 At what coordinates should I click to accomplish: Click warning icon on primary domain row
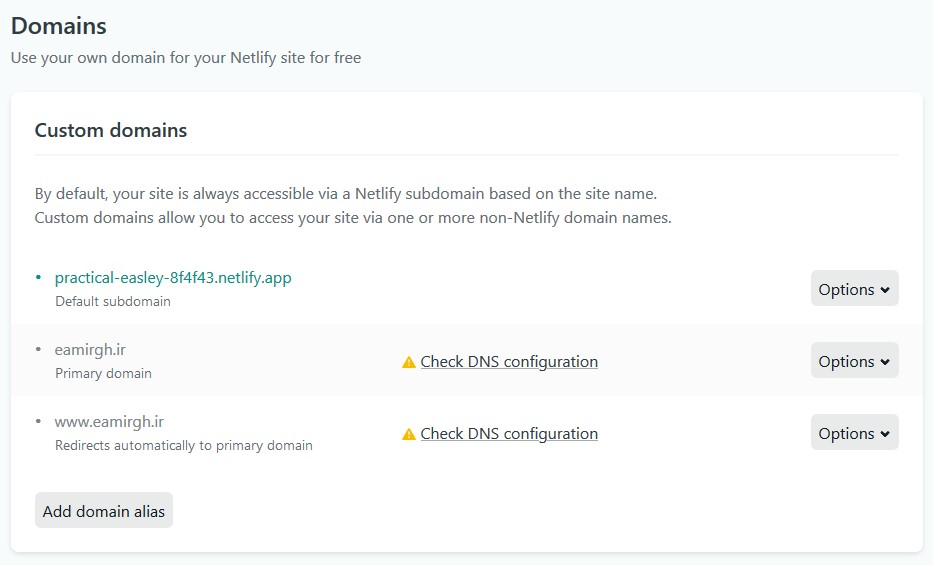coord(408,362)
